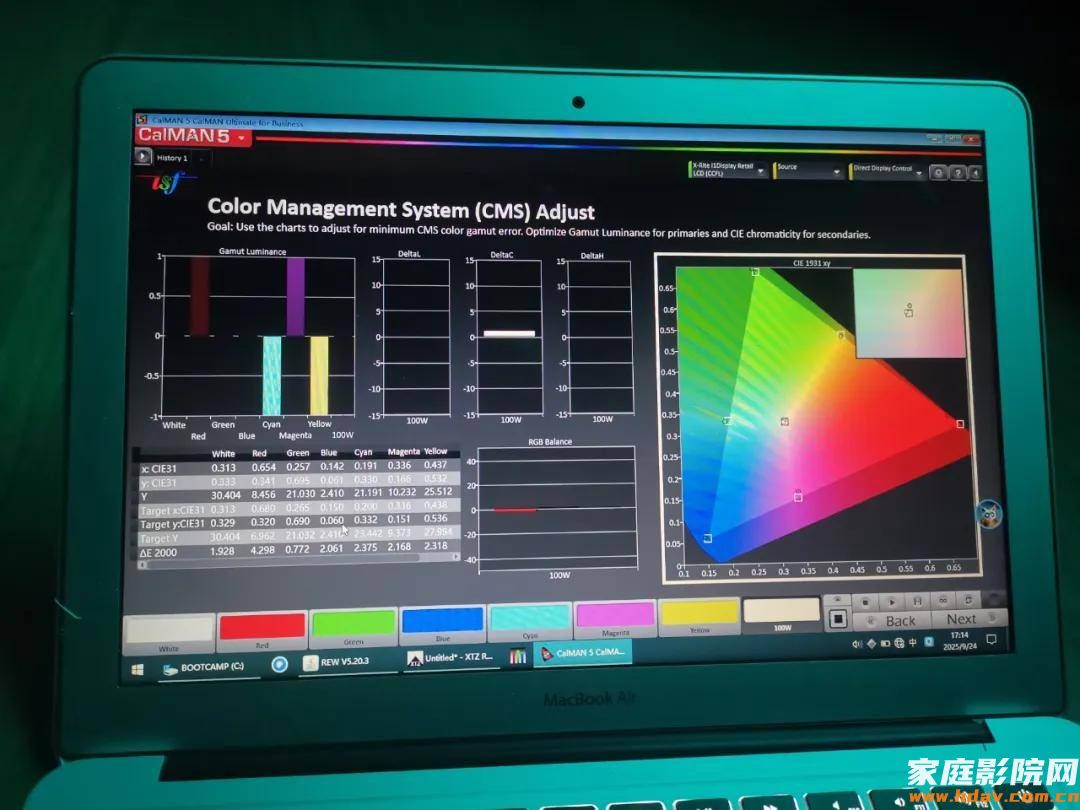Screen dimensions: 1080x810
Task: Open the Windows Start button
Action: pyautogui.click(x=137, y=669)
